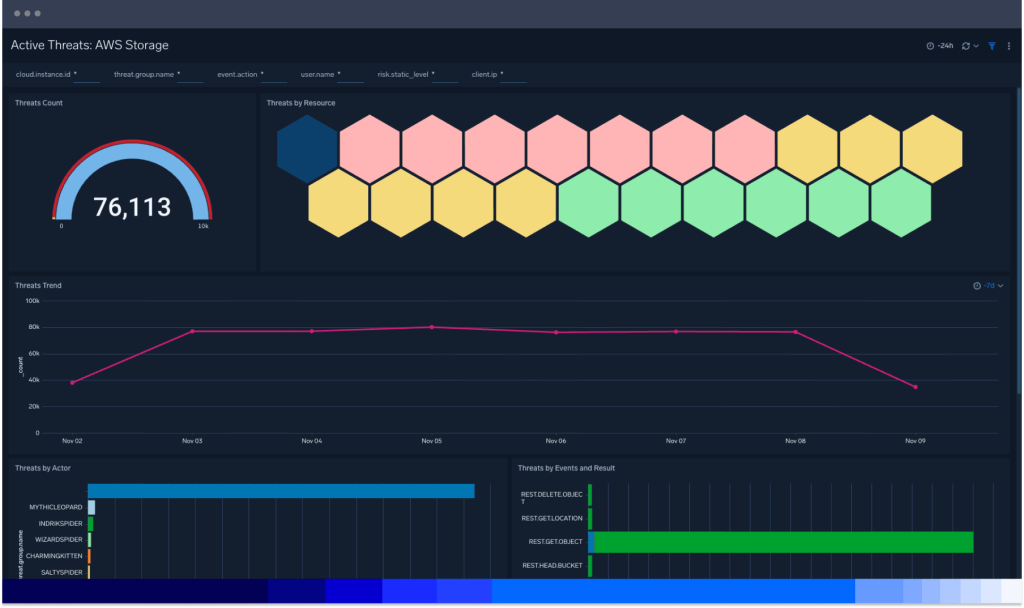
Task: Open filters using the blue filter icon
Action: (994, 45)
